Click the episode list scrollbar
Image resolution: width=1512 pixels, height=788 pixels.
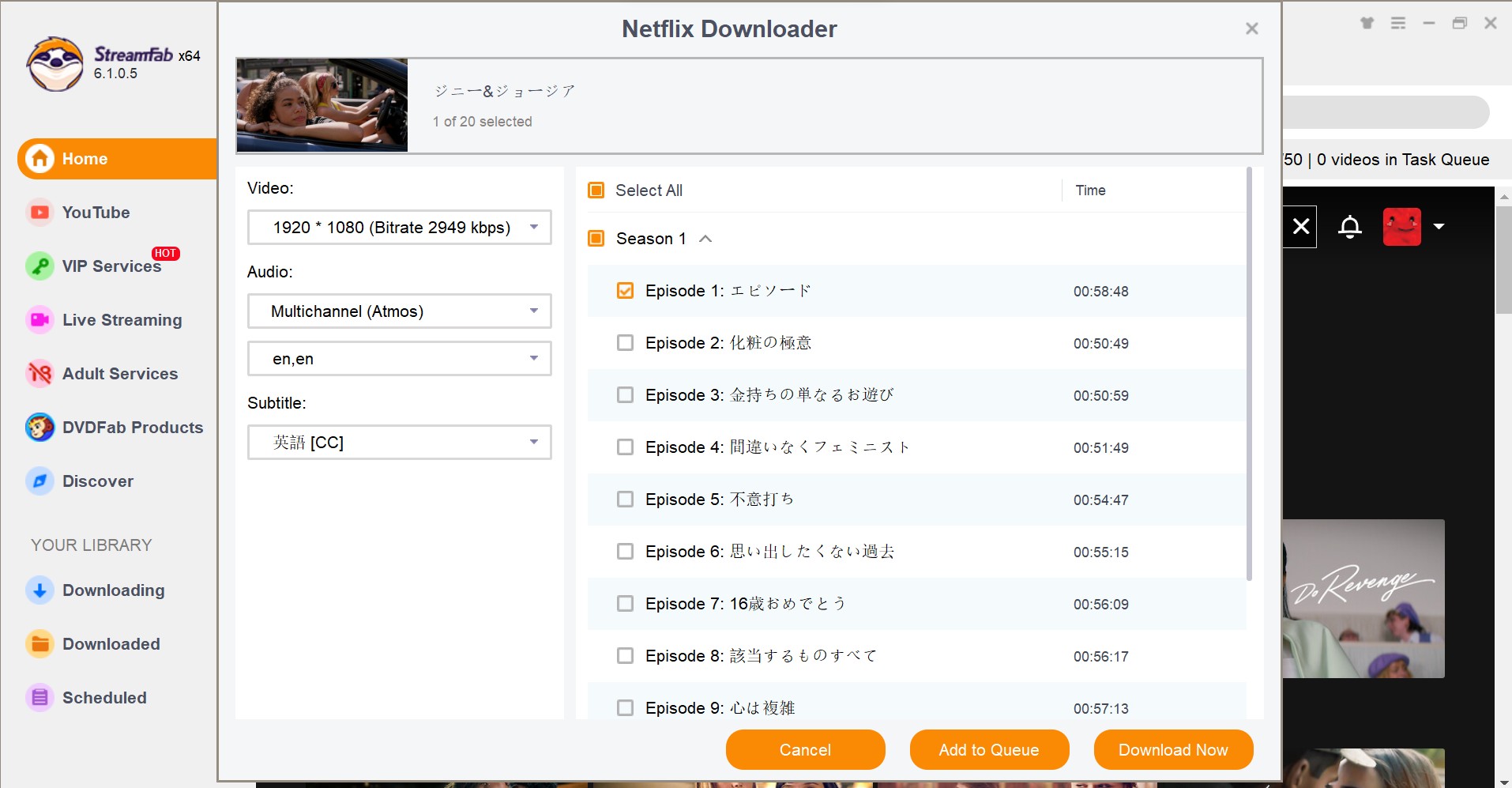click(1249, 374)
